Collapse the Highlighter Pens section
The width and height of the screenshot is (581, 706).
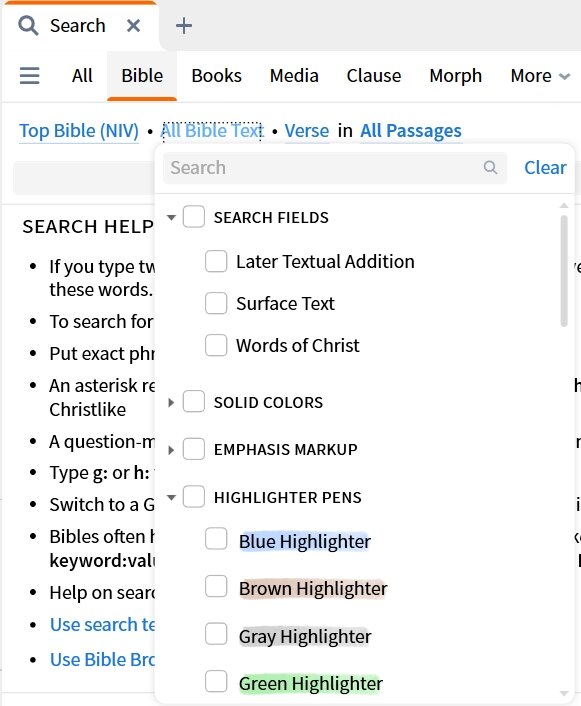tap(171, 498)
